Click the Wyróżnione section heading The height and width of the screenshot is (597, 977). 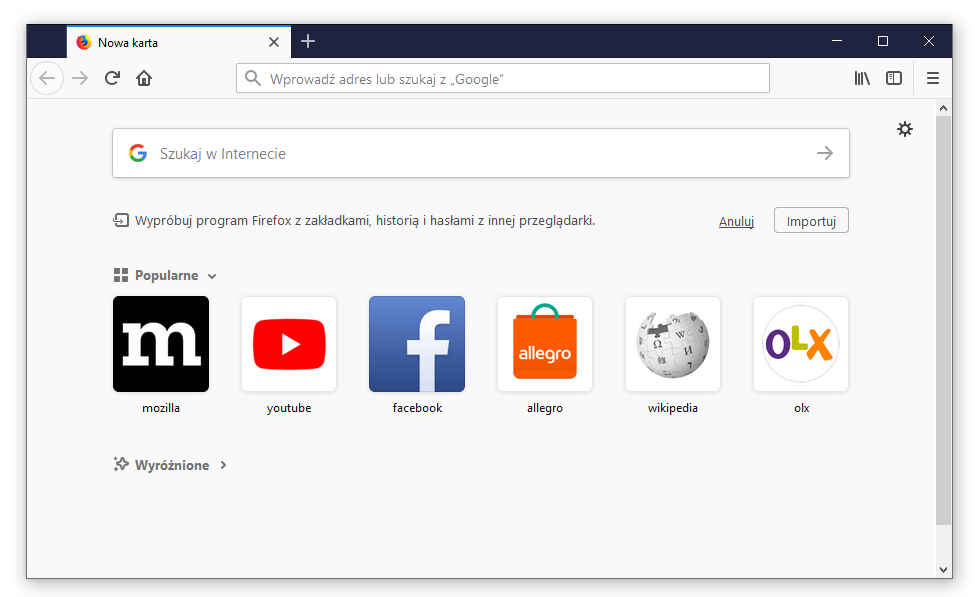coord(172,466)
